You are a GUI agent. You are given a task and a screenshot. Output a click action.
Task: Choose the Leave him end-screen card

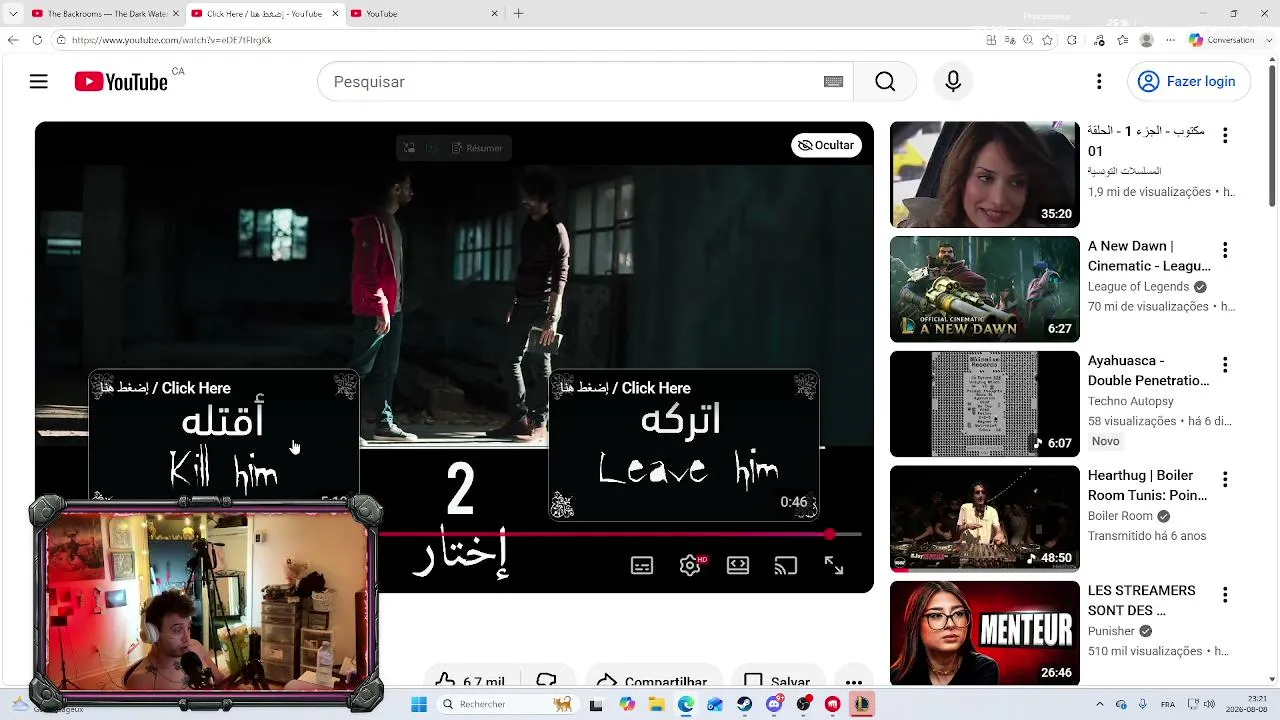point(684,446)
